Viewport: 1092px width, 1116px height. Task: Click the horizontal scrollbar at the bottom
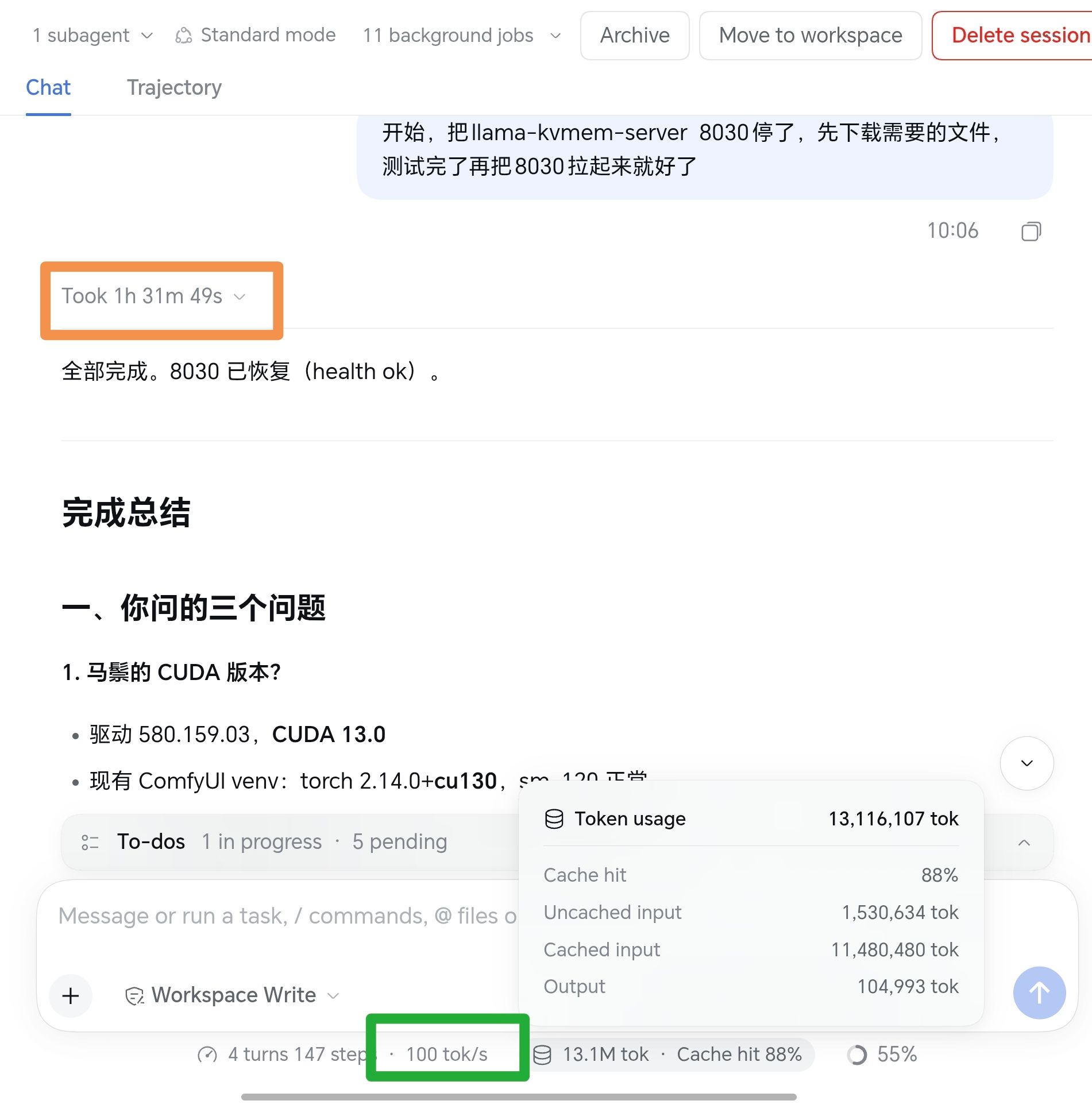point(519,1097)
